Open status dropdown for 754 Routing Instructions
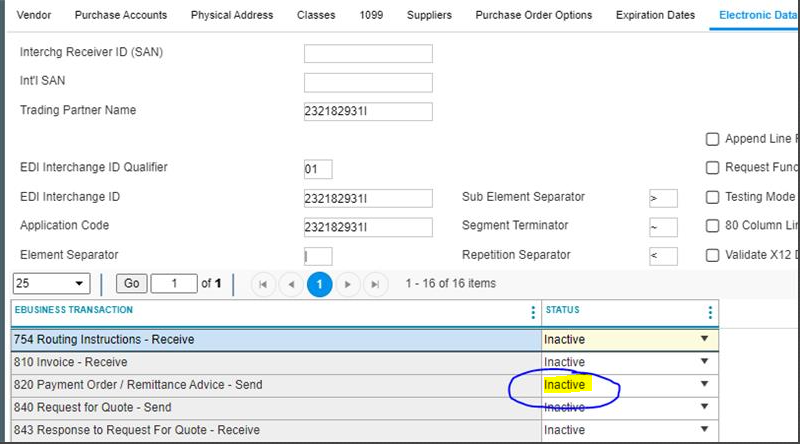800x444 pixels. 704,339
